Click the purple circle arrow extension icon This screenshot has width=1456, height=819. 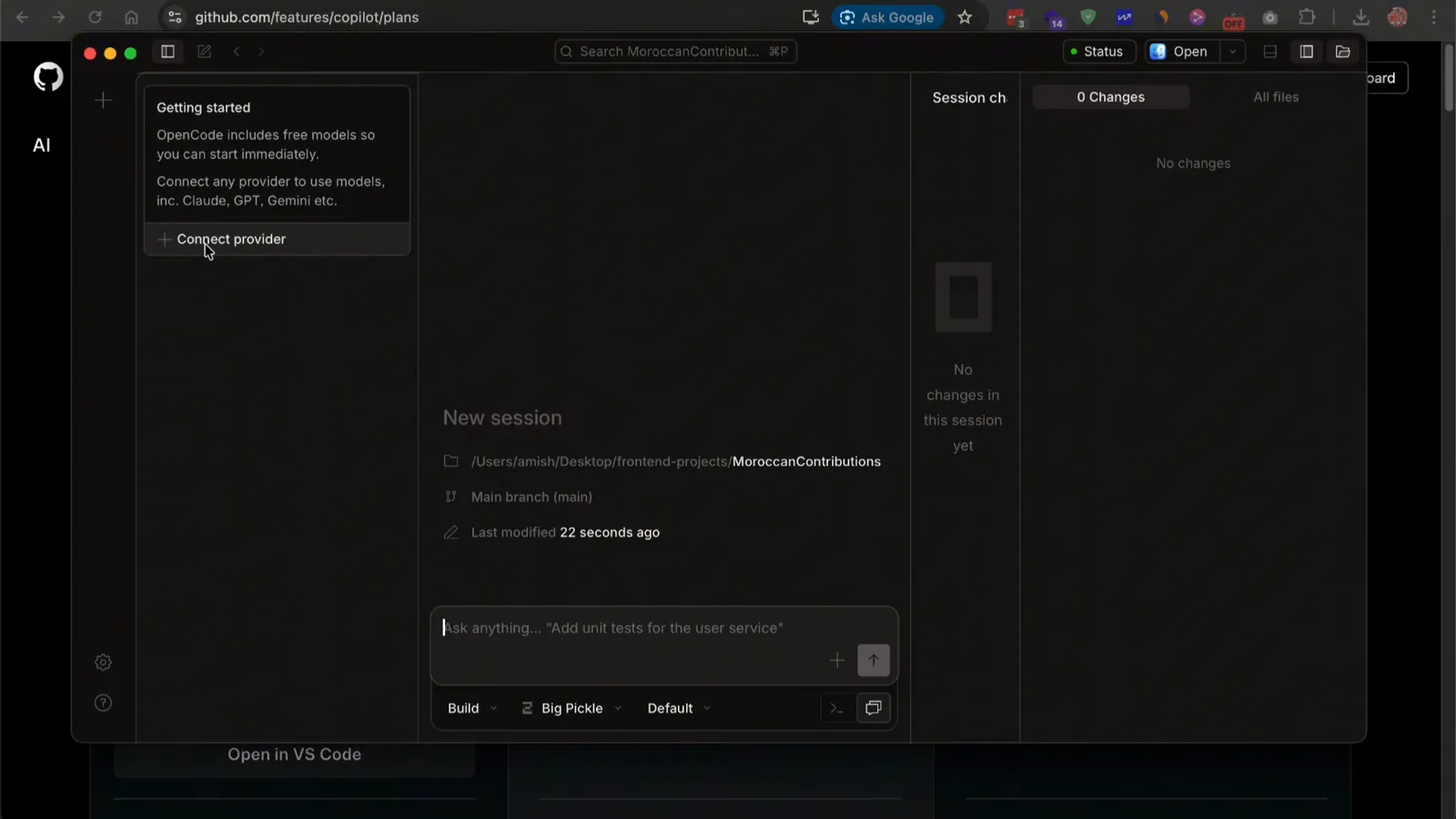tap(1198, 17)
